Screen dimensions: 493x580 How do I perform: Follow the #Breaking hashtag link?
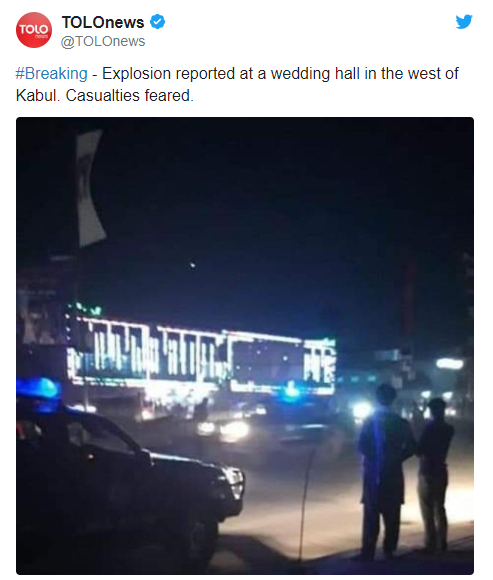[51, 74]
